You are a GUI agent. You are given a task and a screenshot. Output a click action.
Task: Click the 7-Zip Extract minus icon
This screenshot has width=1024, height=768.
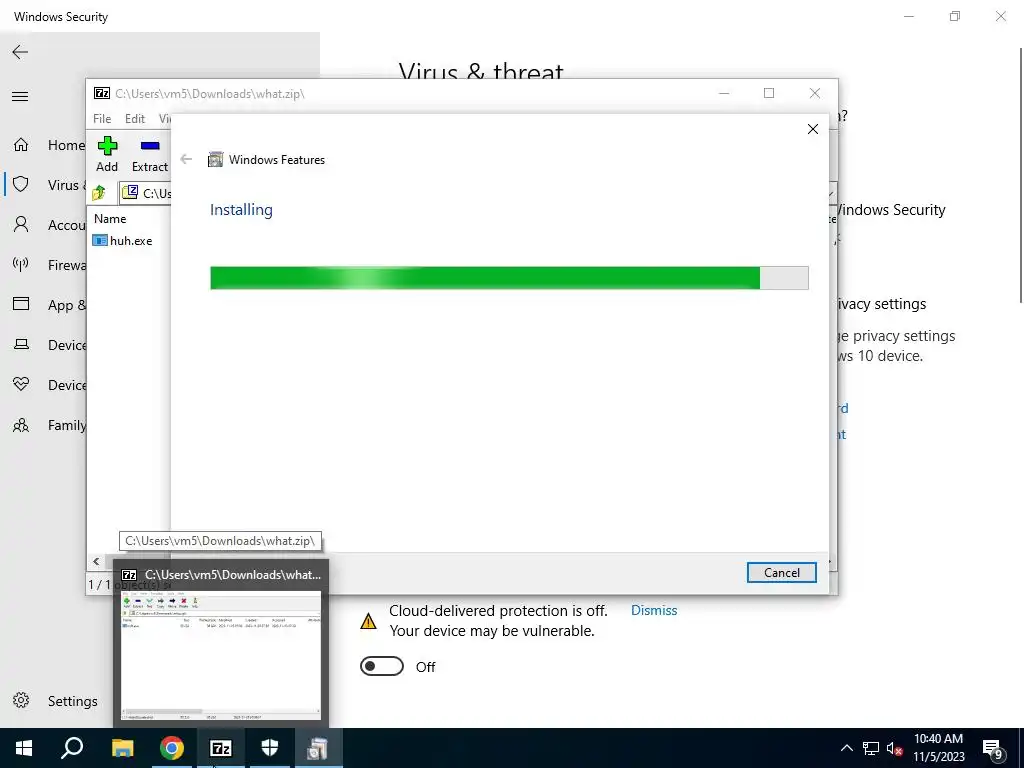150,146
